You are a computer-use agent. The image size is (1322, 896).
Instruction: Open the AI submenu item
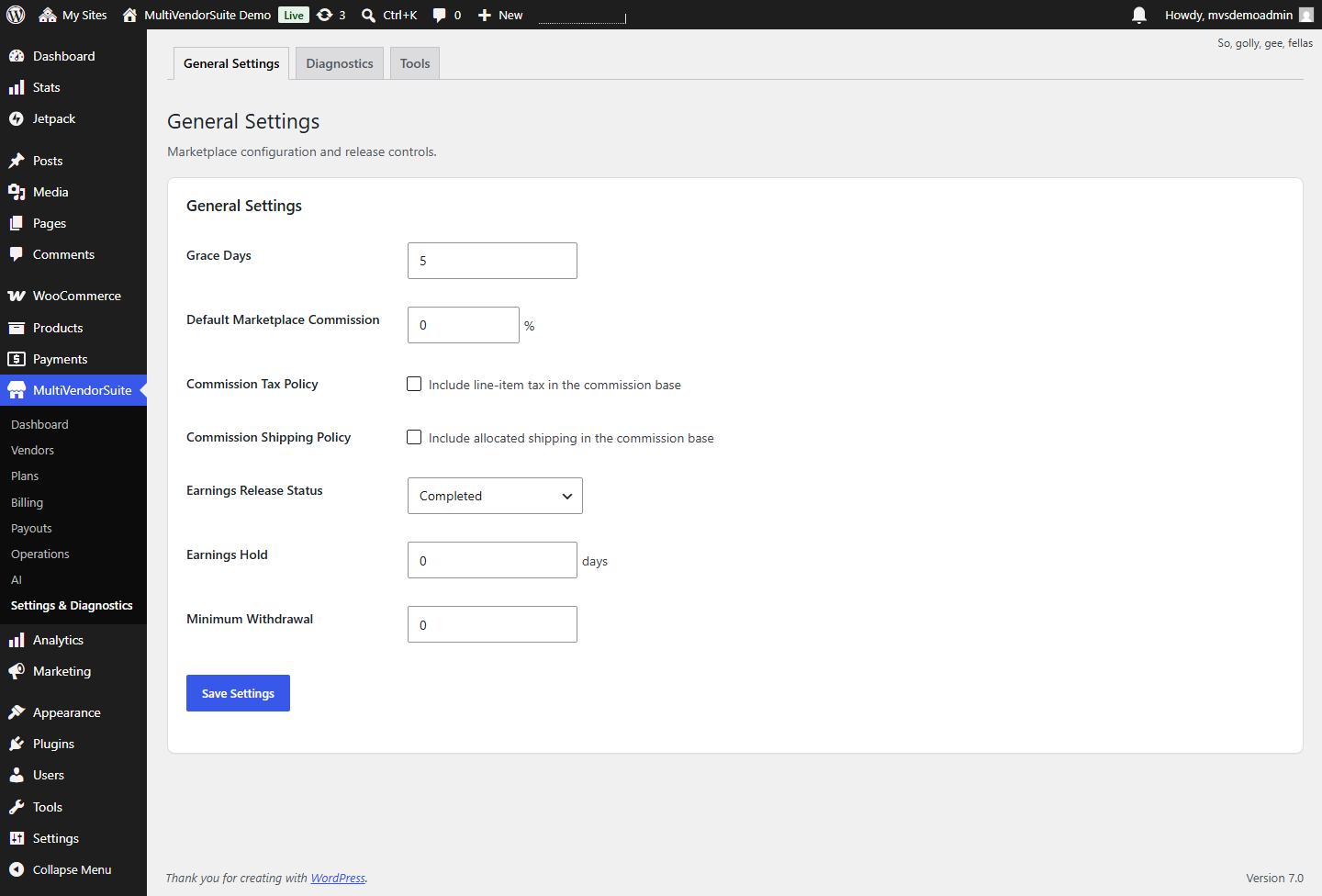(17, 579)
